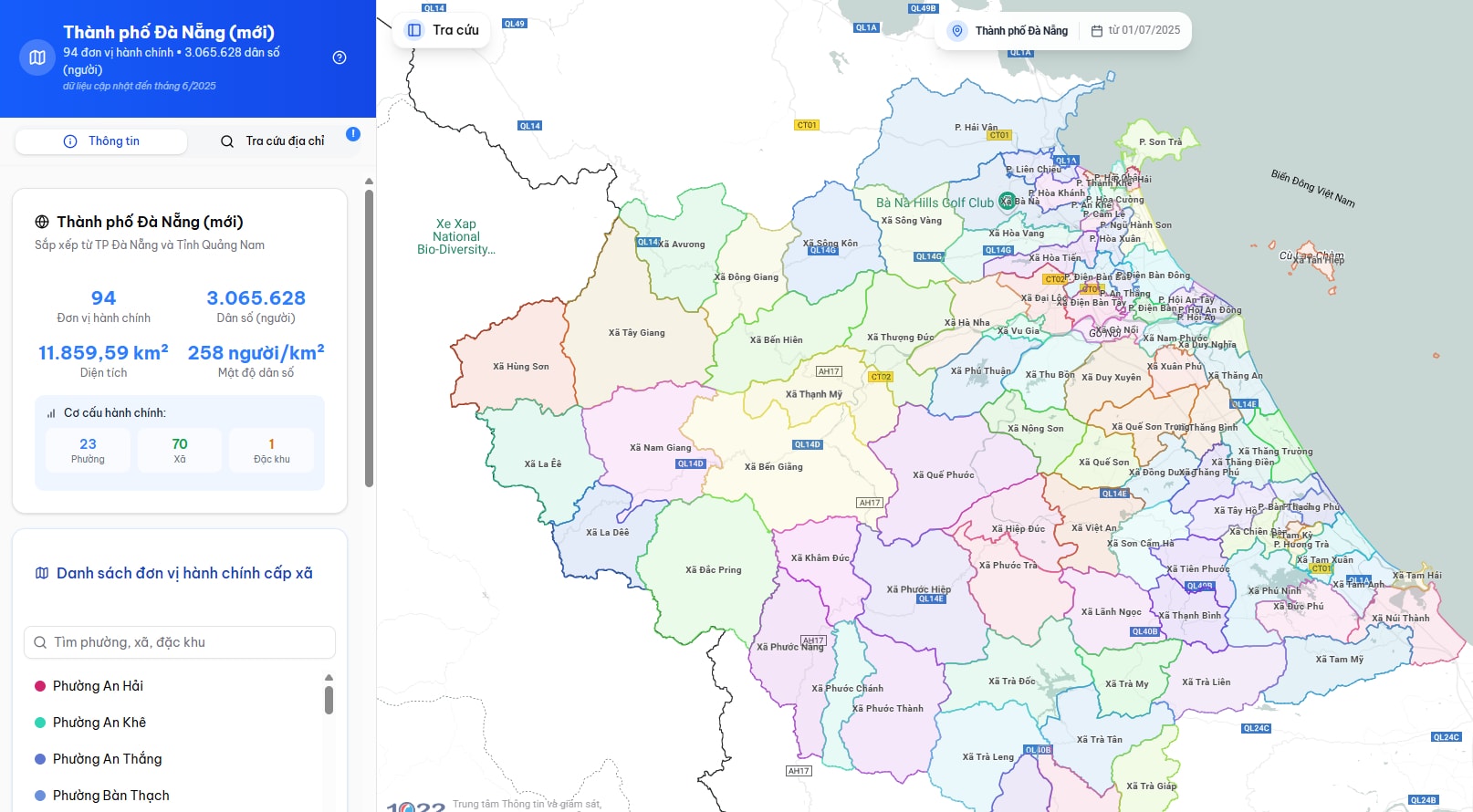The image size is (1473, 812).
Task: Click the blue notification badge near Tra cứu địa chỉ
Action: tap(353, 134)
